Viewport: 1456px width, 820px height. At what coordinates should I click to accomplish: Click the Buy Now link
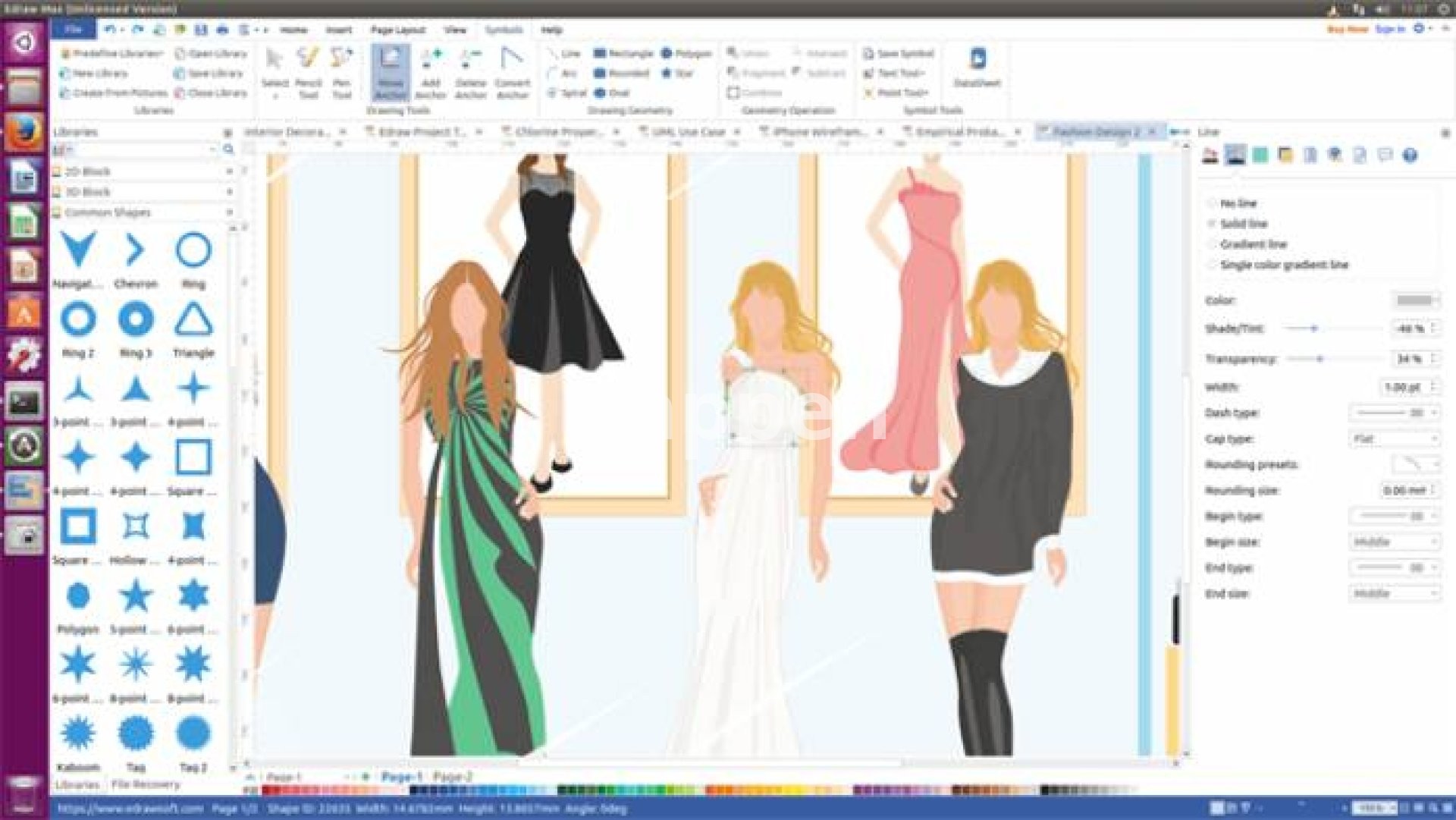[1347, 29]
